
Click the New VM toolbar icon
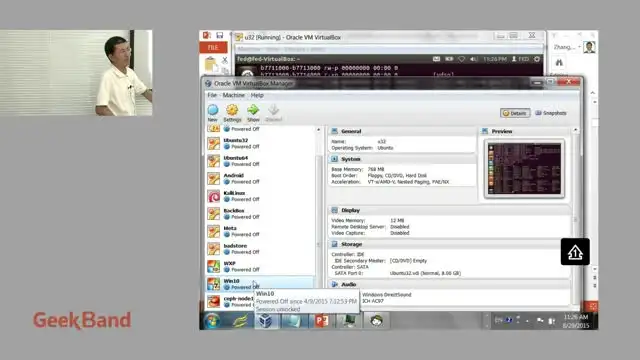click(213, 113)
